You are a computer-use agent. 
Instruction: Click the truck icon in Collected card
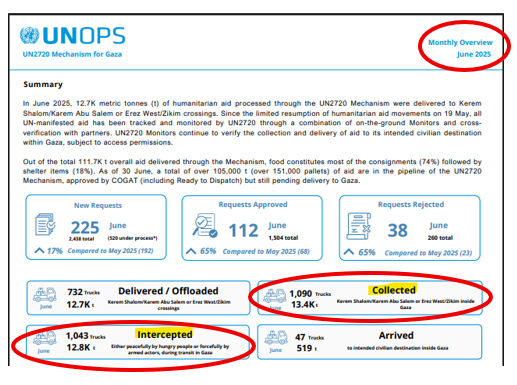pyautogui.click(x=275, y=296)
